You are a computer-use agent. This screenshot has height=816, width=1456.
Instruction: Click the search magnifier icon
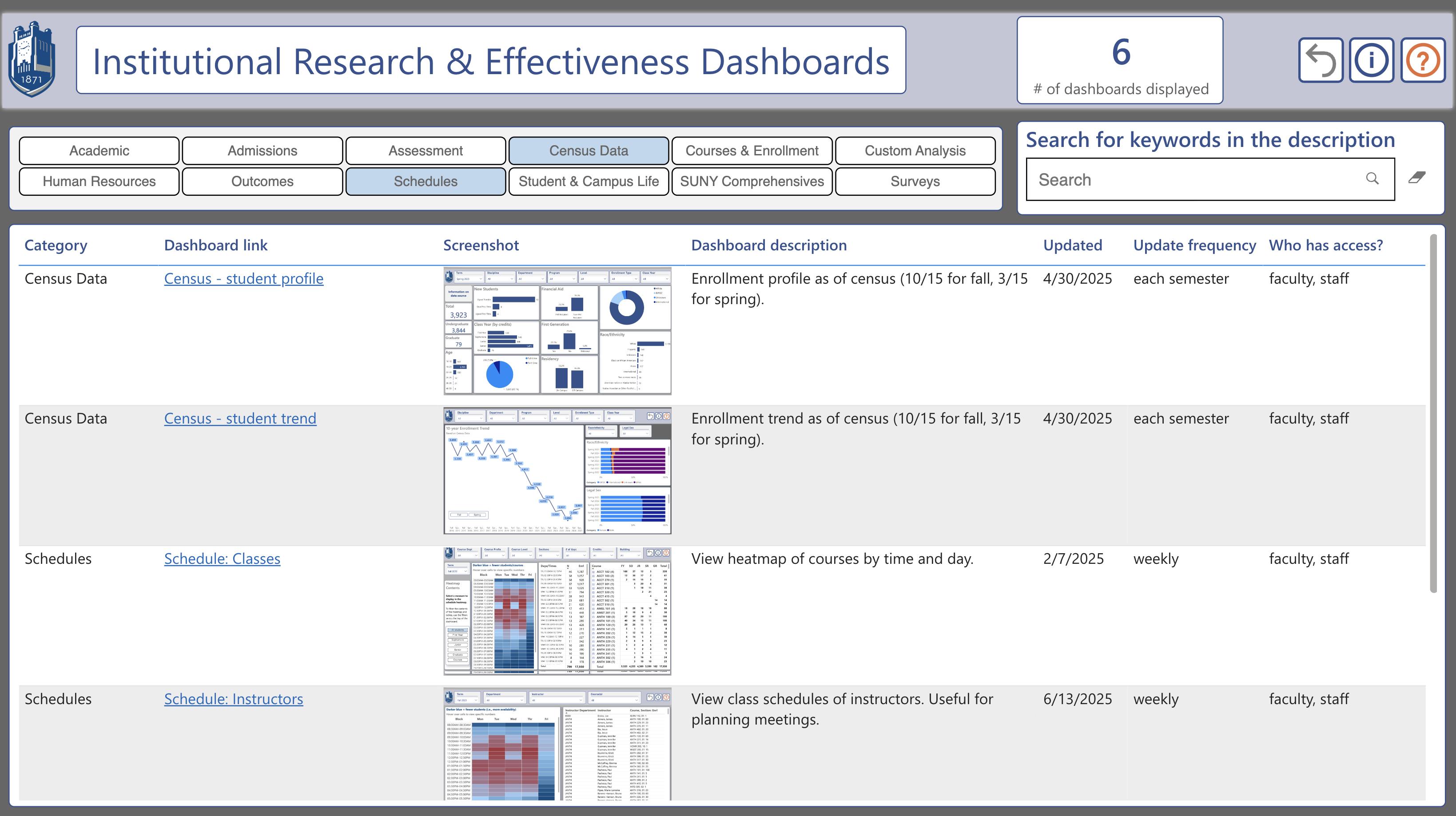pyautogui.click(x=1372, y=178)
